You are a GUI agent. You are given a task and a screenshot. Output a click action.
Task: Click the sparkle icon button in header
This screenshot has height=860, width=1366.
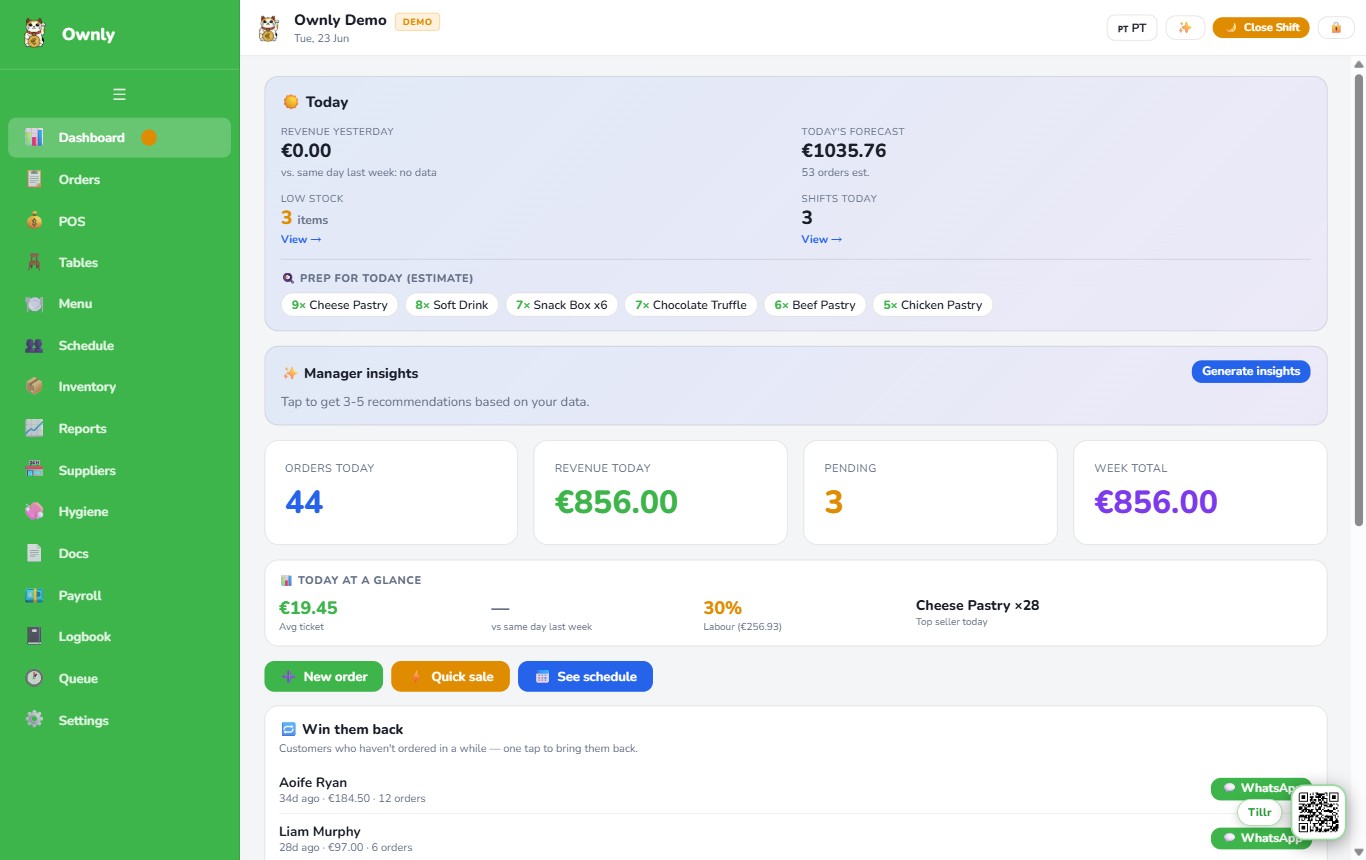(1185, 28)
